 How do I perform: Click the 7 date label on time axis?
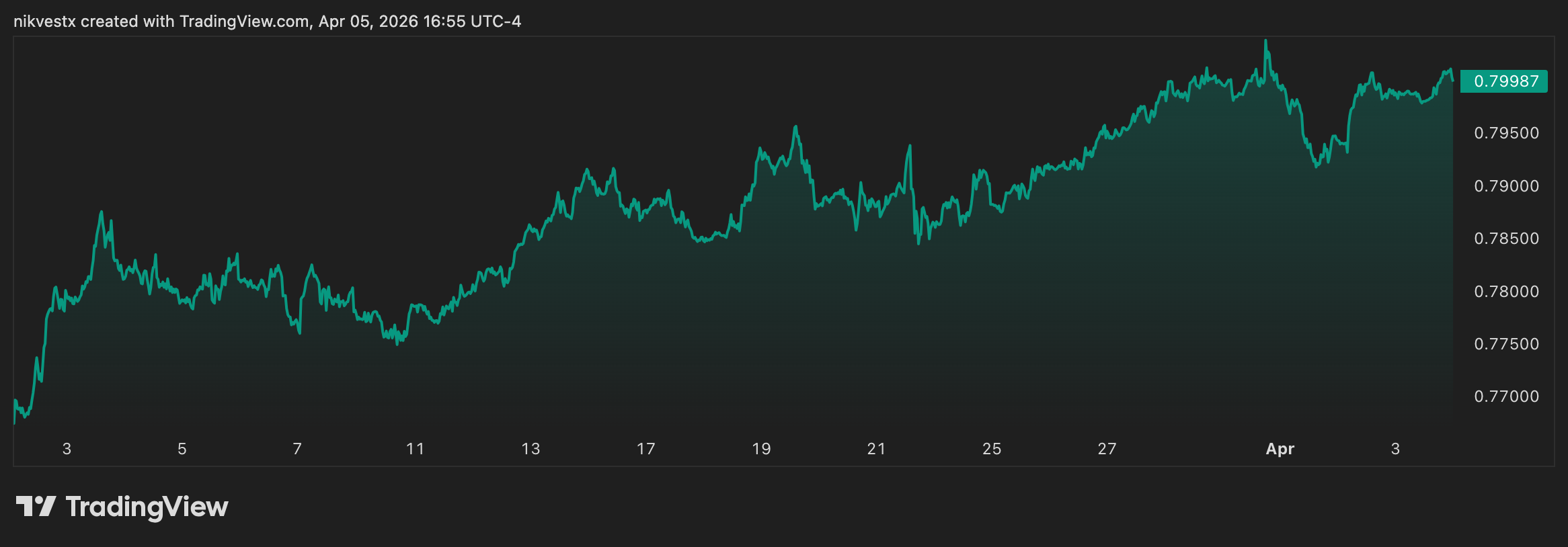pyautogui.click(x=297, y=449)
